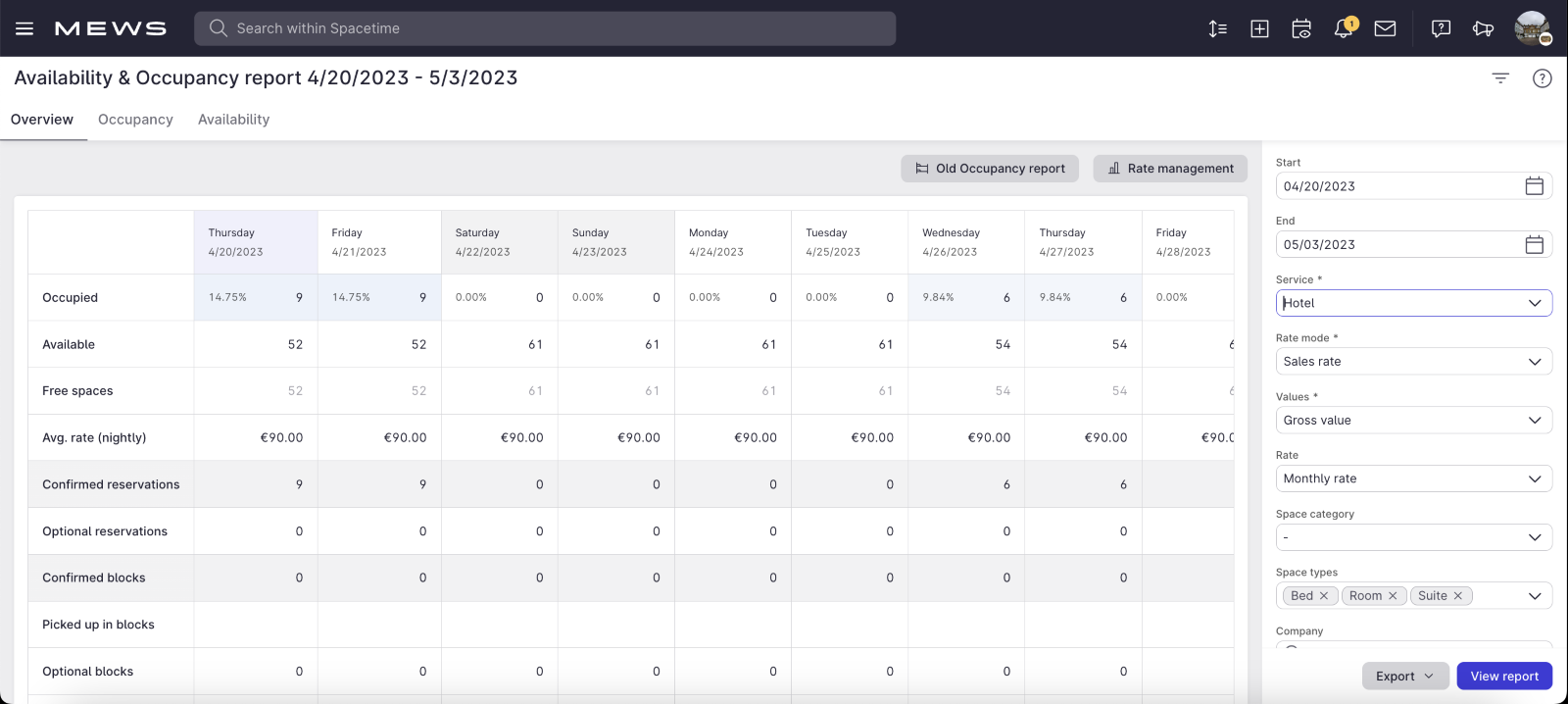Screen dimensions: 1568x704
Task: Click the notifications bell icon
Action: [1343, 28]
